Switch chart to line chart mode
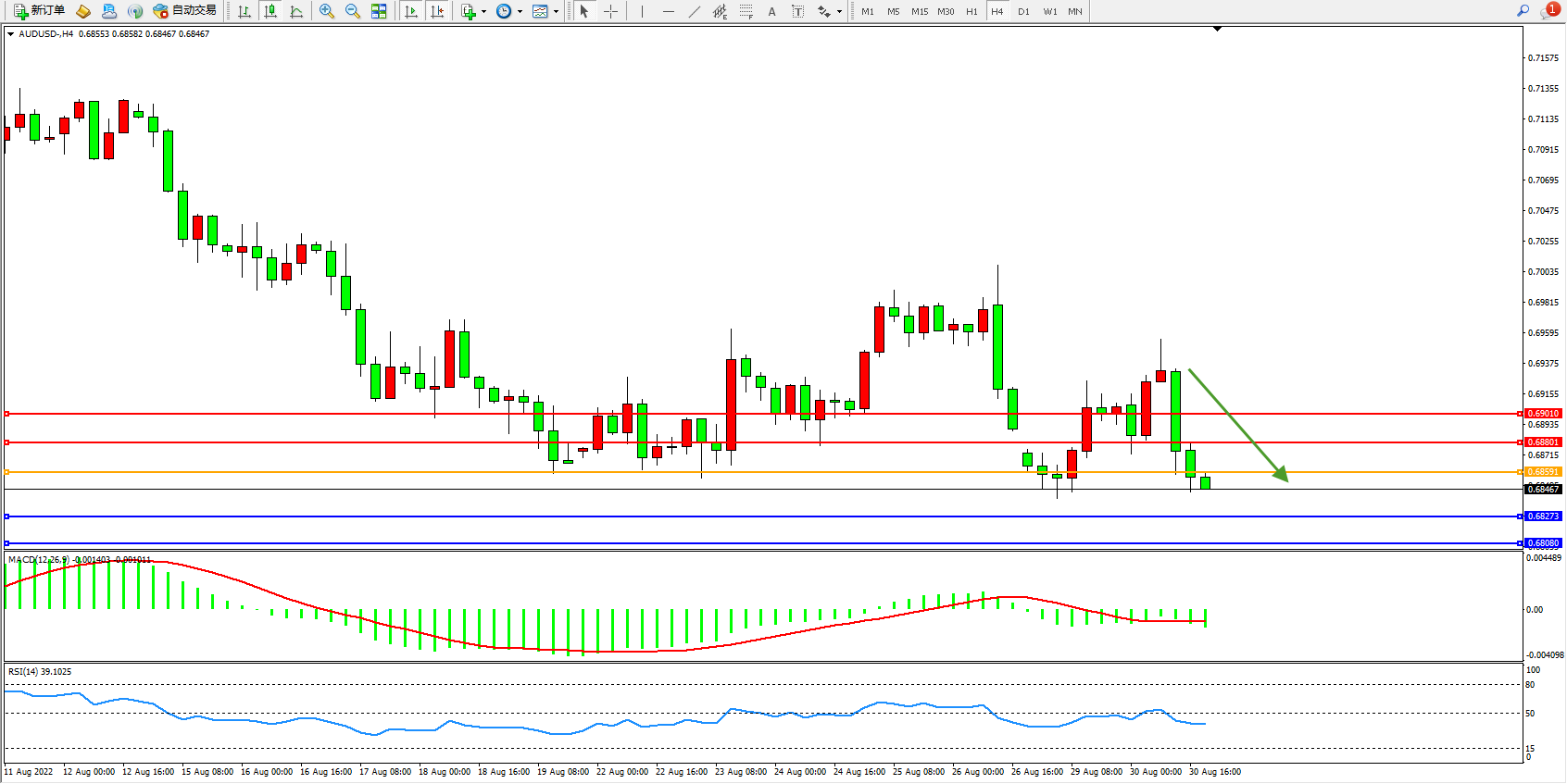 [x=296, y=11]
